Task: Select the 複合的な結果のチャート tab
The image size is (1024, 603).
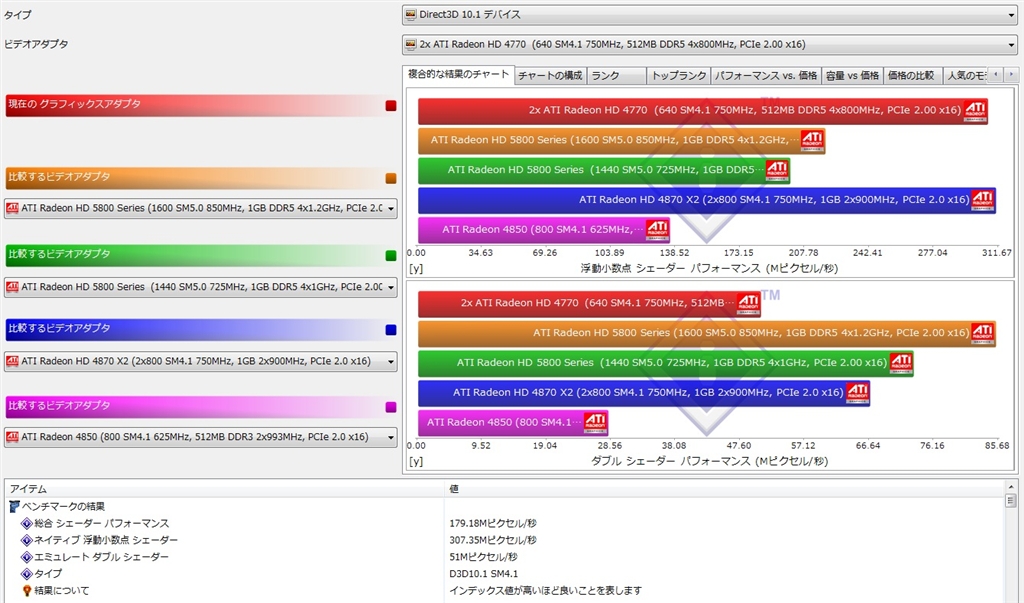Action: pos(458,74)
